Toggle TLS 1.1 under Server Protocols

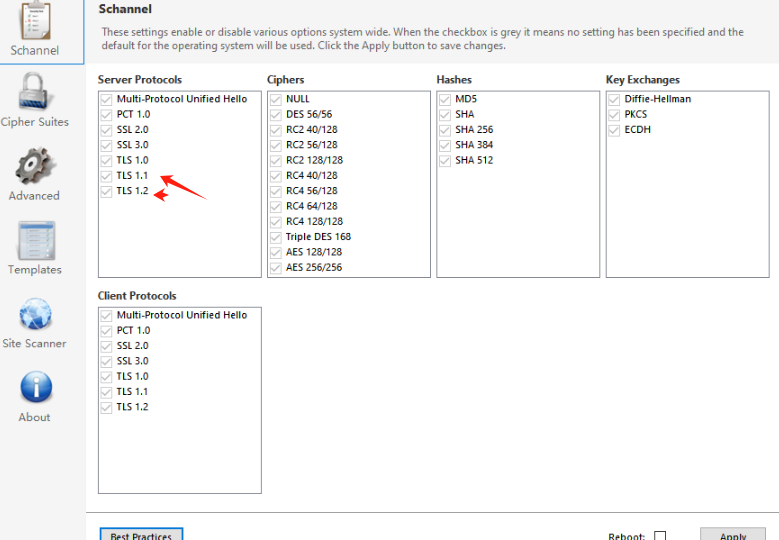click(x=107, y=176)
